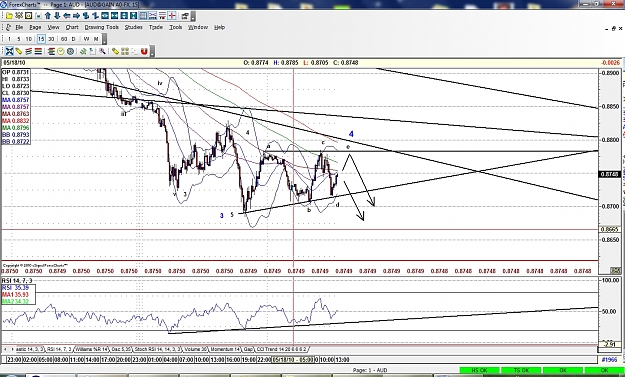Switch to Daily (D) interval

point(73,39)
